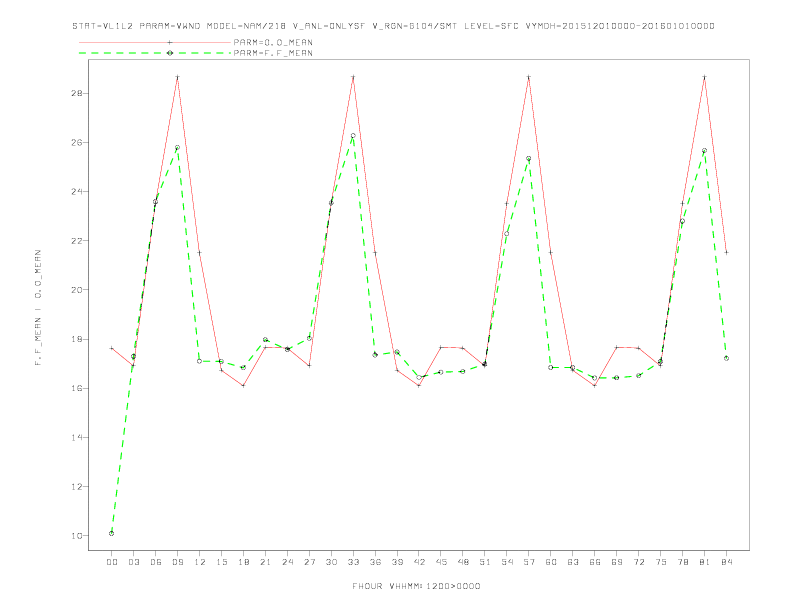Click x-axis tick label 30
Screen dimensions: 792x612
pyautogui.click(x=331, y=562)
